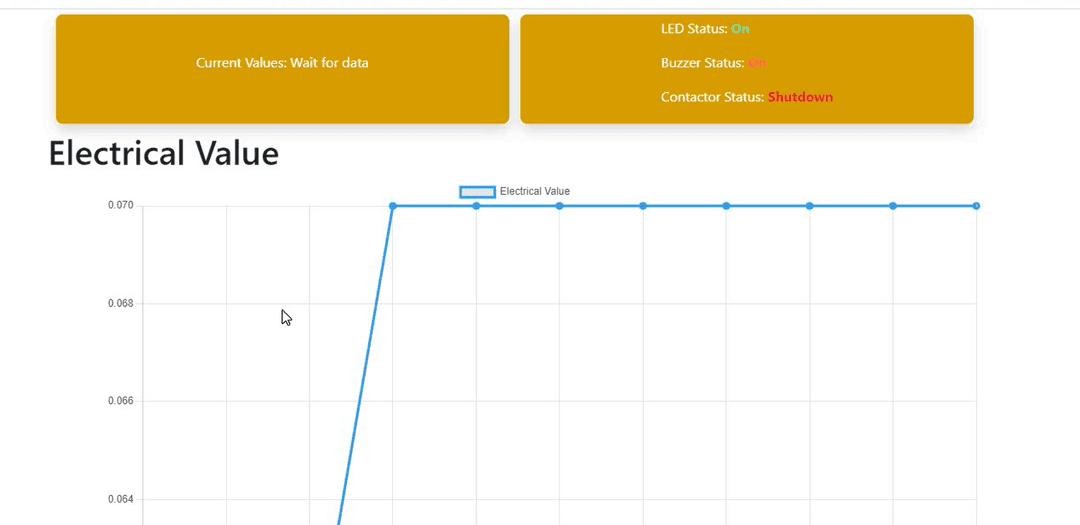Click the Electrical Value page heading
1080x525 pixels.
tap(164, 153)
